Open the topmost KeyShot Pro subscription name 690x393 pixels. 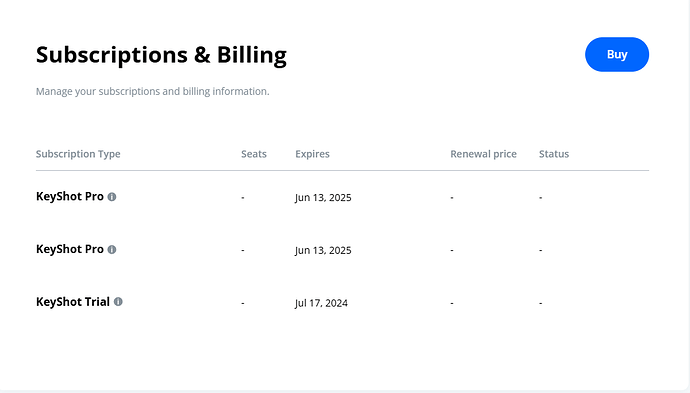(70, 196)
